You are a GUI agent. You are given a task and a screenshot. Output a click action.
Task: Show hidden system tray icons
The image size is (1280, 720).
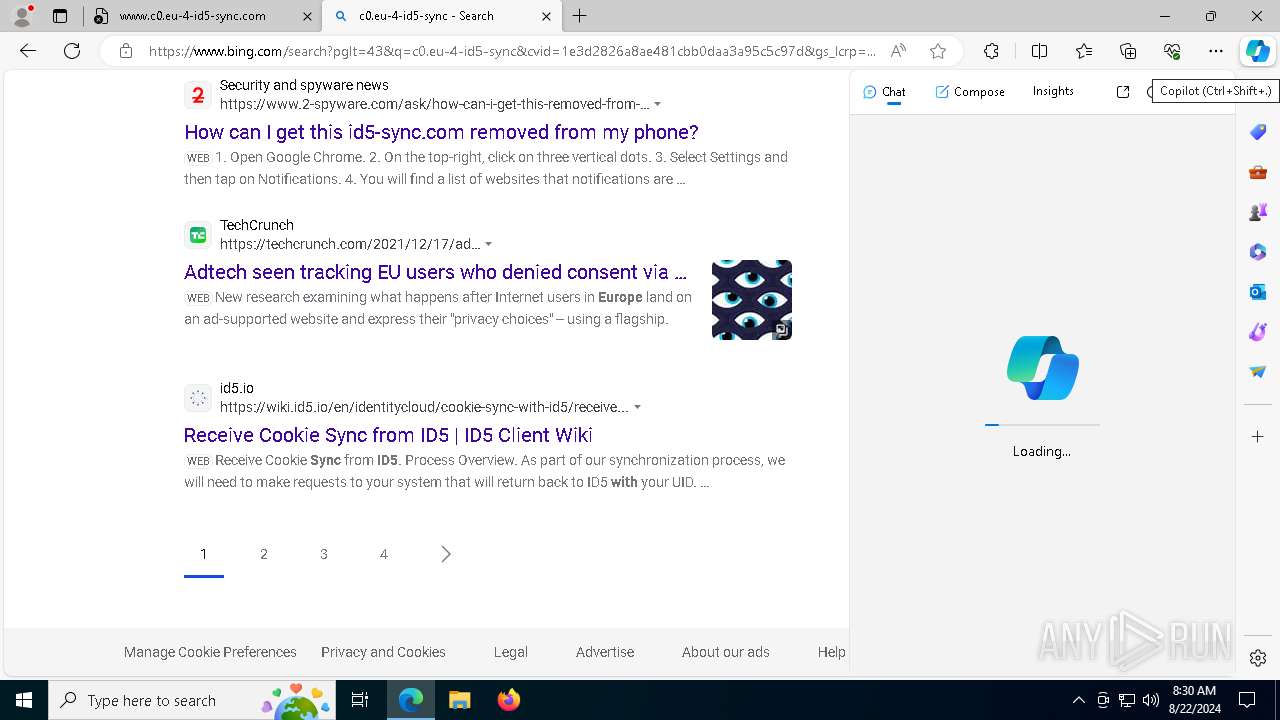tap(1078, 700)
